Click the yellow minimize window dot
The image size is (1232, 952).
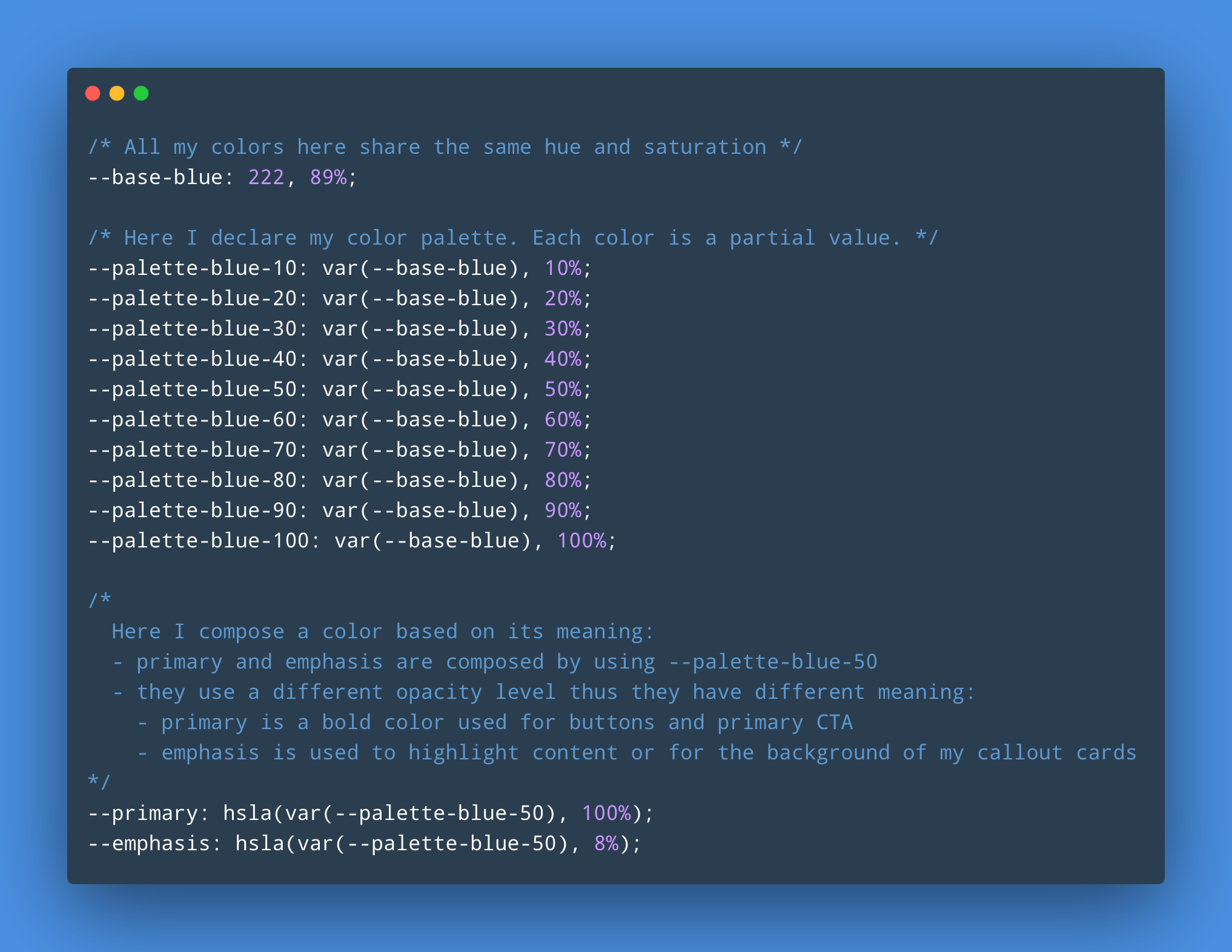pyautogui.click(x=117, y=93)
